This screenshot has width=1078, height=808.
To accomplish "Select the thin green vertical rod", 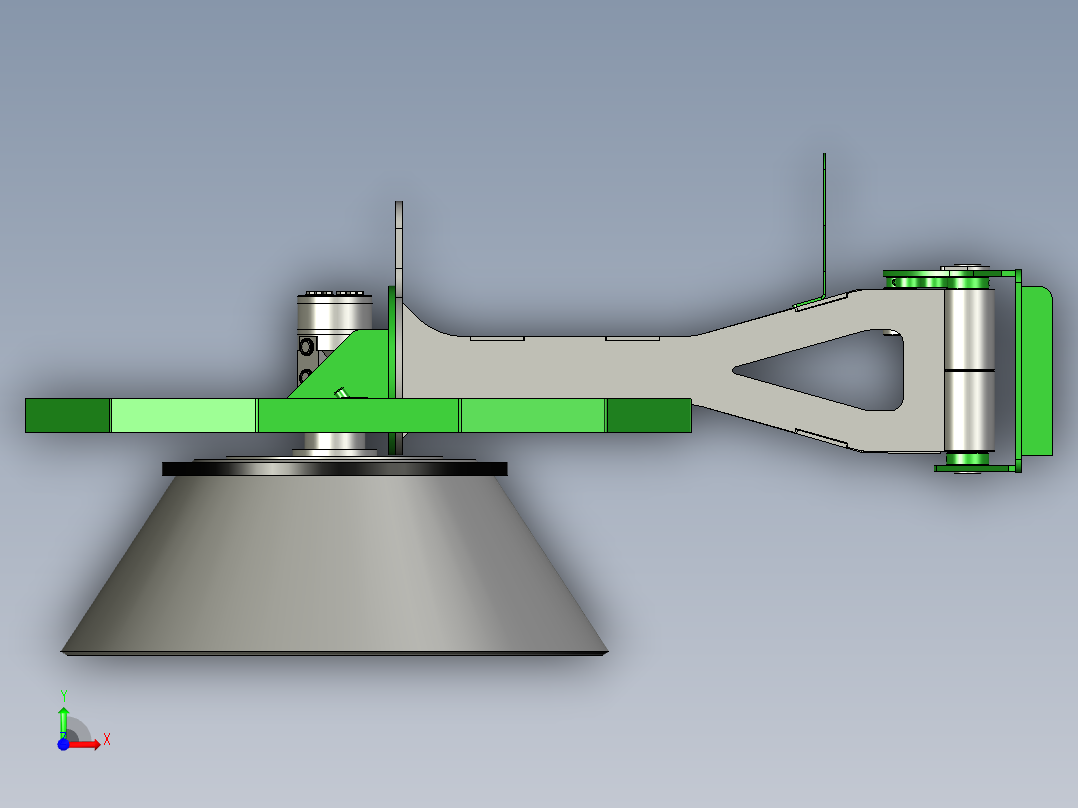I will coord(824,226).
